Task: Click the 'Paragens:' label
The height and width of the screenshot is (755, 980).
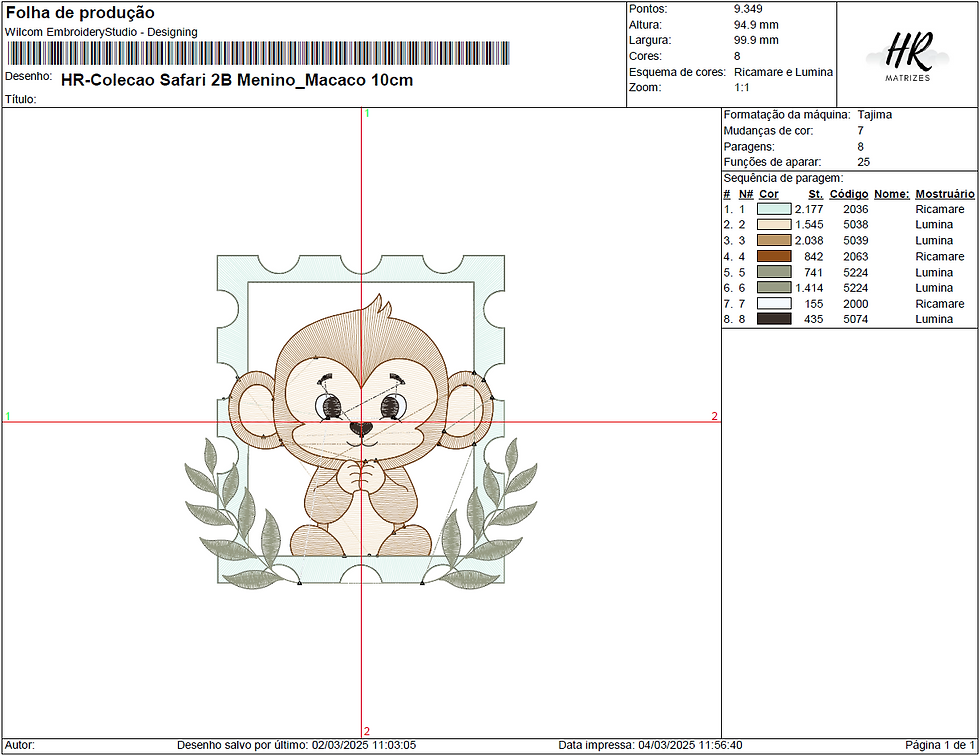Action: tap(749, 146)
